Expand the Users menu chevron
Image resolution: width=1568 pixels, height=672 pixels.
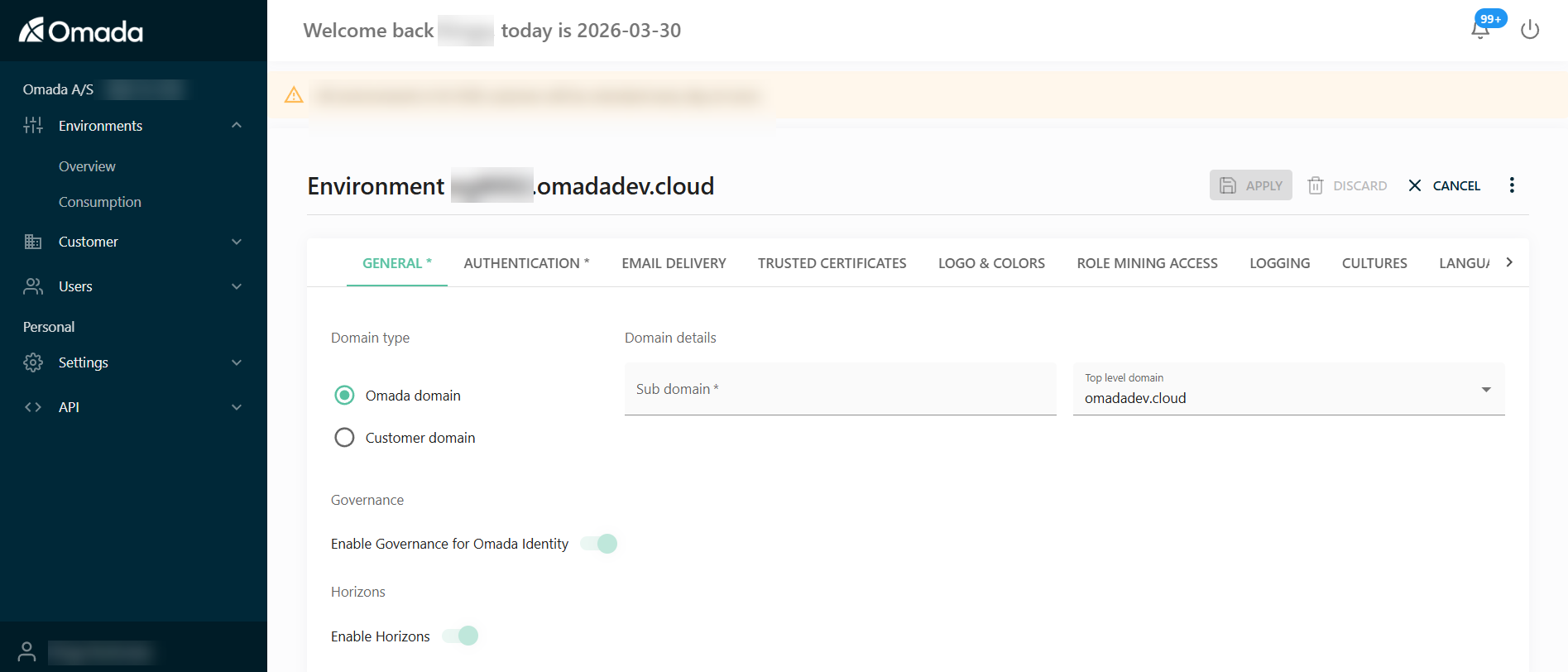pos(237,286)
